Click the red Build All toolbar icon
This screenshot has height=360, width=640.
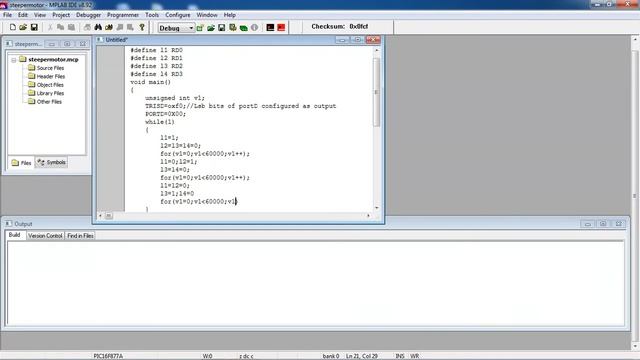[281, 28]
